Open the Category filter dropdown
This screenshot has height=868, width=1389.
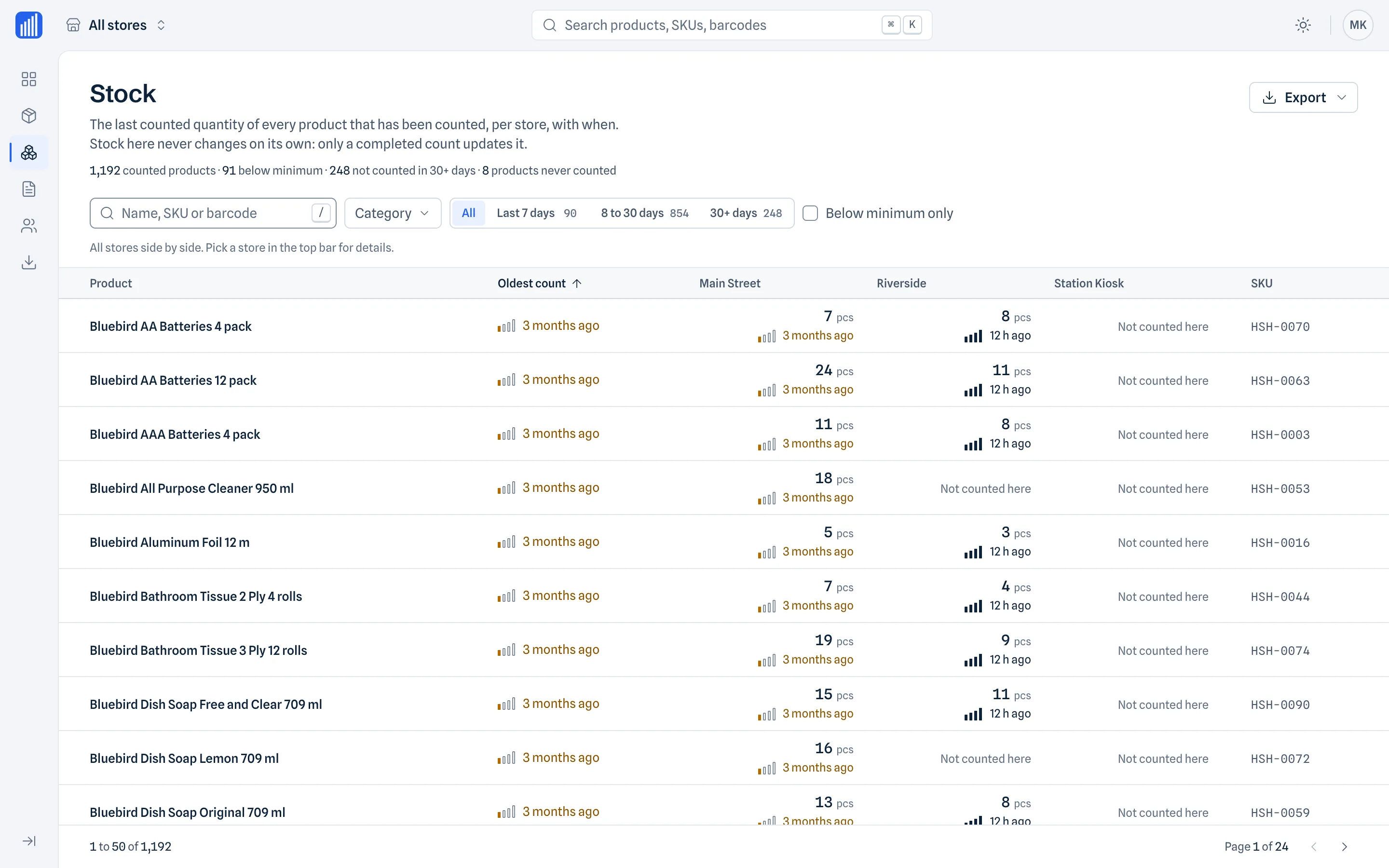pyautogui.click(x=393, y=213)
